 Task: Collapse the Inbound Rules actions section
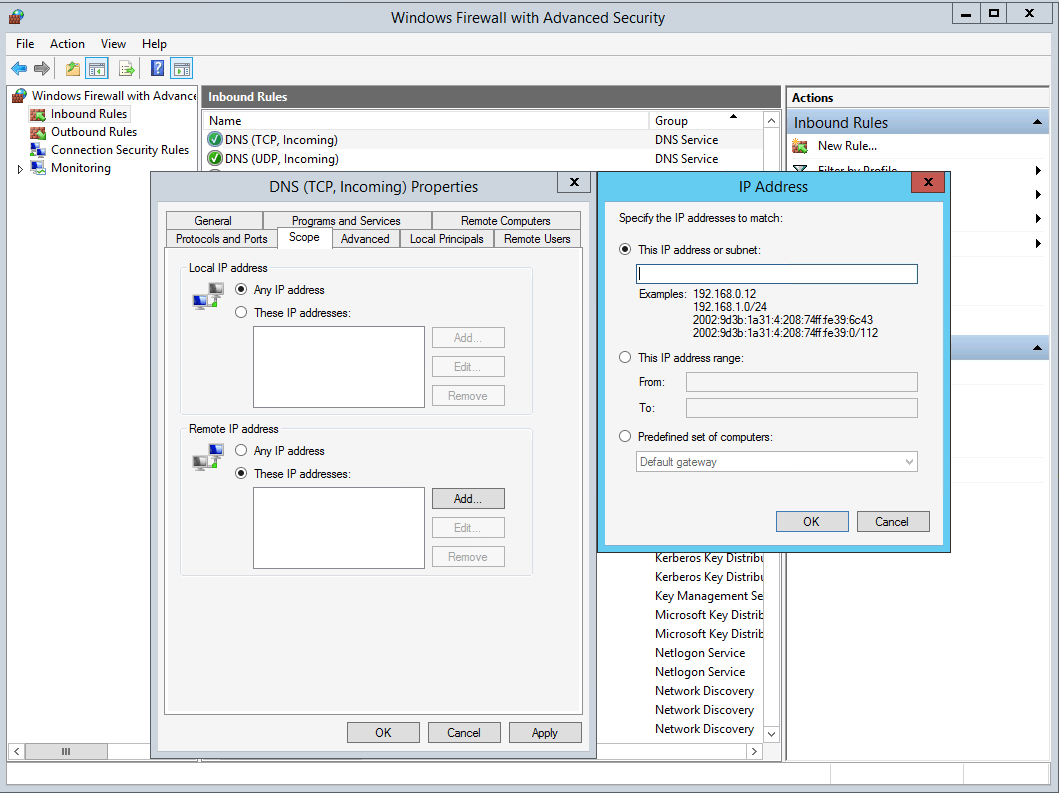(x=1037, y=122)
